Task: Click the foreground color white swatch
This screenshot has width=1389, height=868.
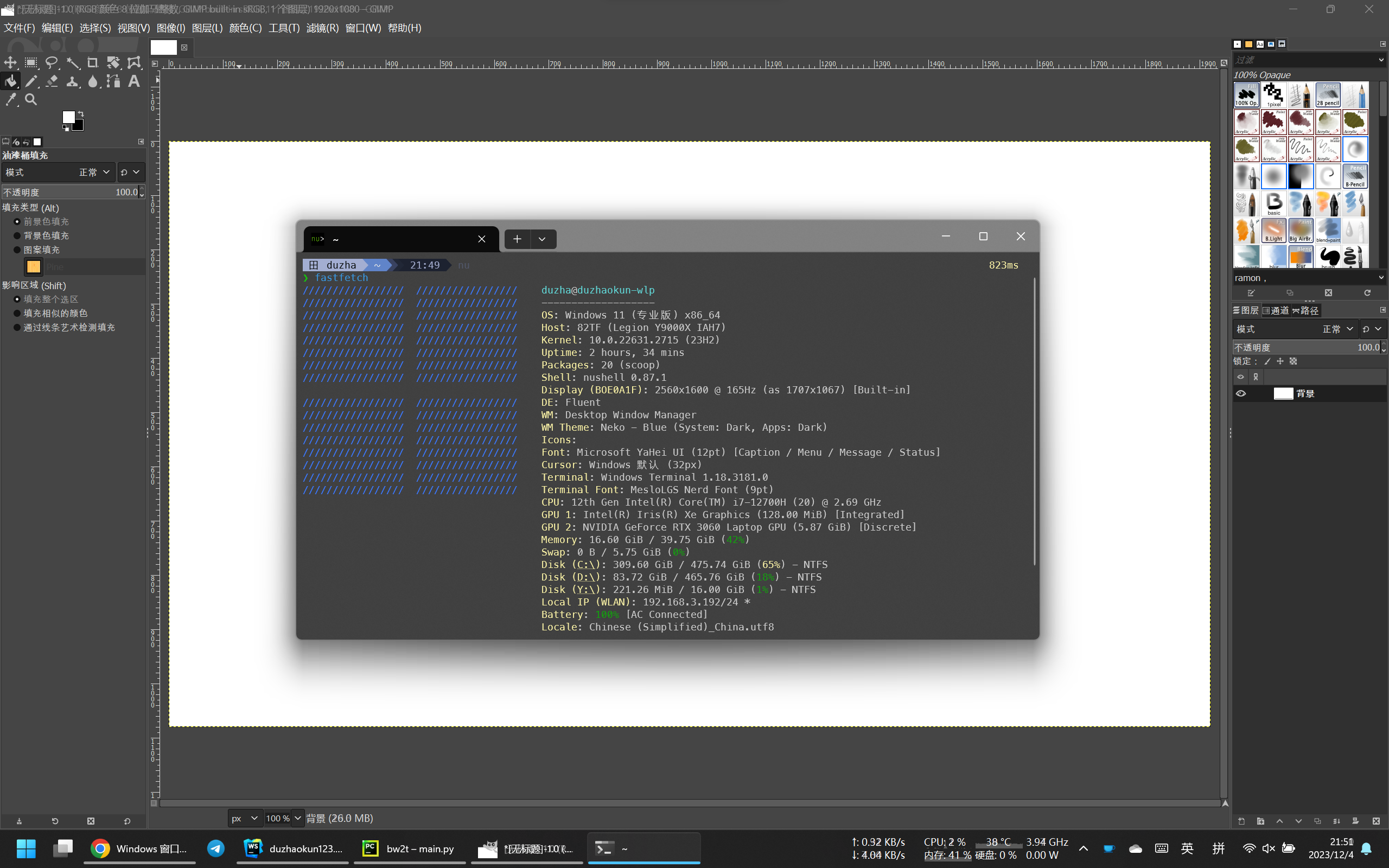Action: [x=68, y=117]
